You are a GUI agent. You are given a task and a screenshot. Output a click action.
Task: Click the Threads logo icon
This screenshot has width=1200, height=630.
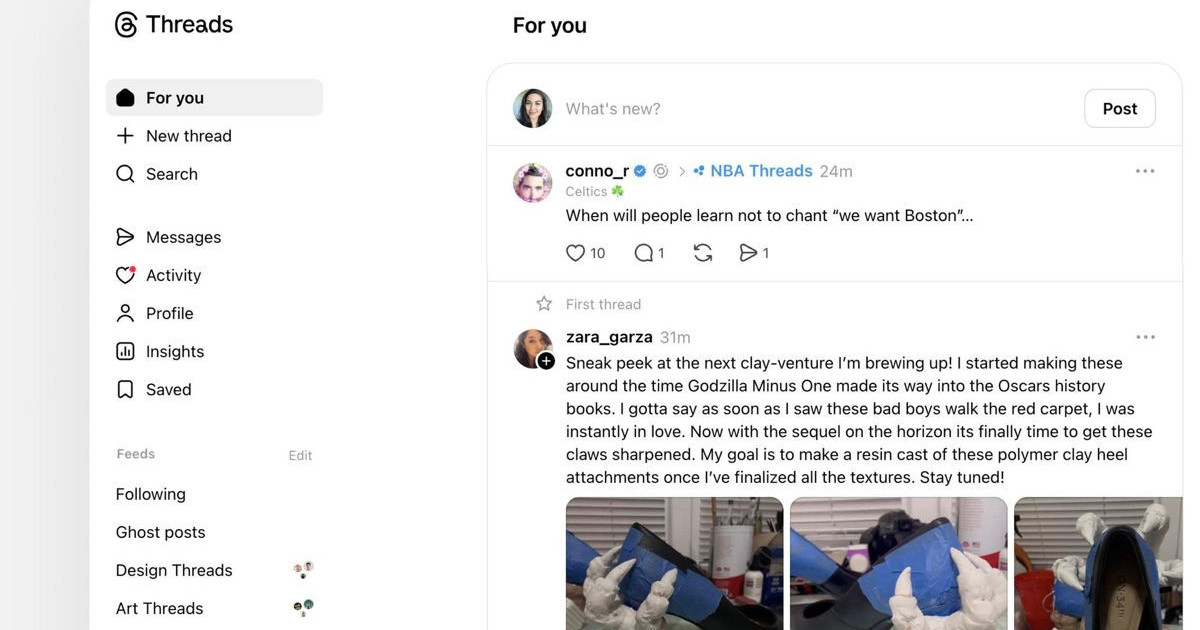pos(126,25)
